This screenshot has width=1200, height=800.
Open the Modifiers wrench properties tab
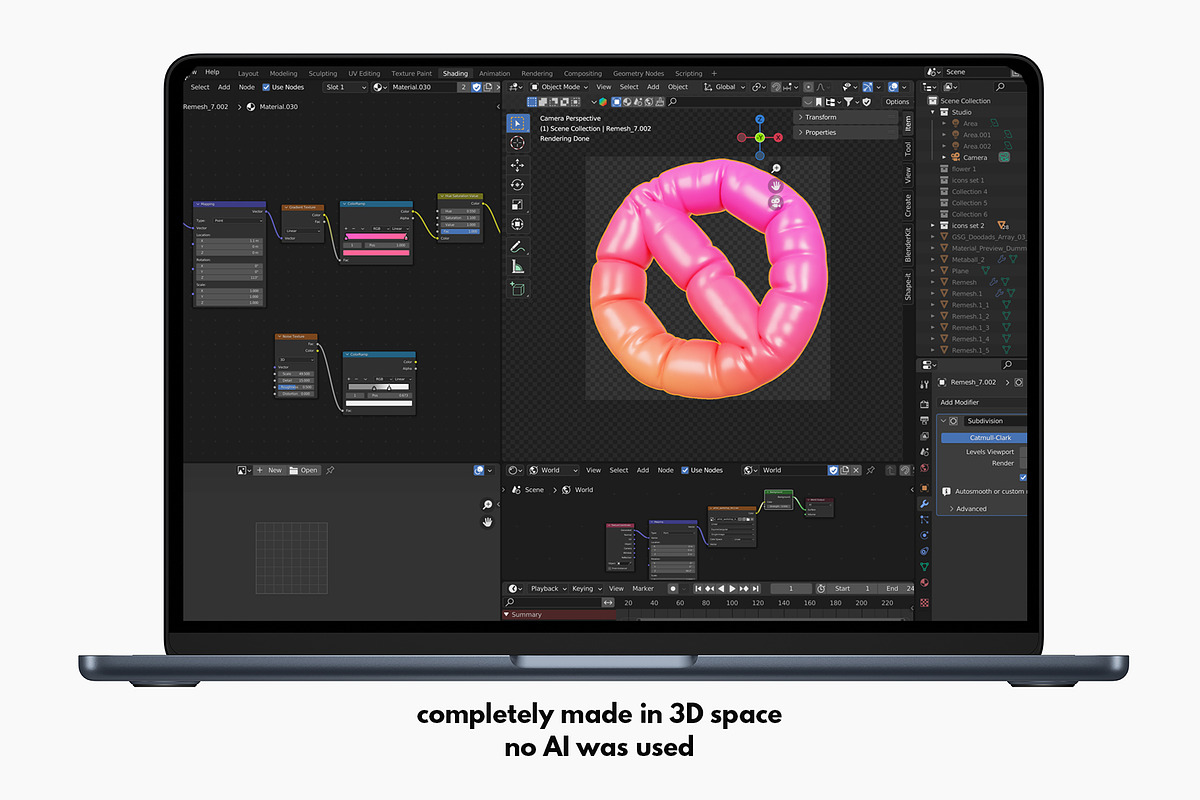(x=924, y=504)
